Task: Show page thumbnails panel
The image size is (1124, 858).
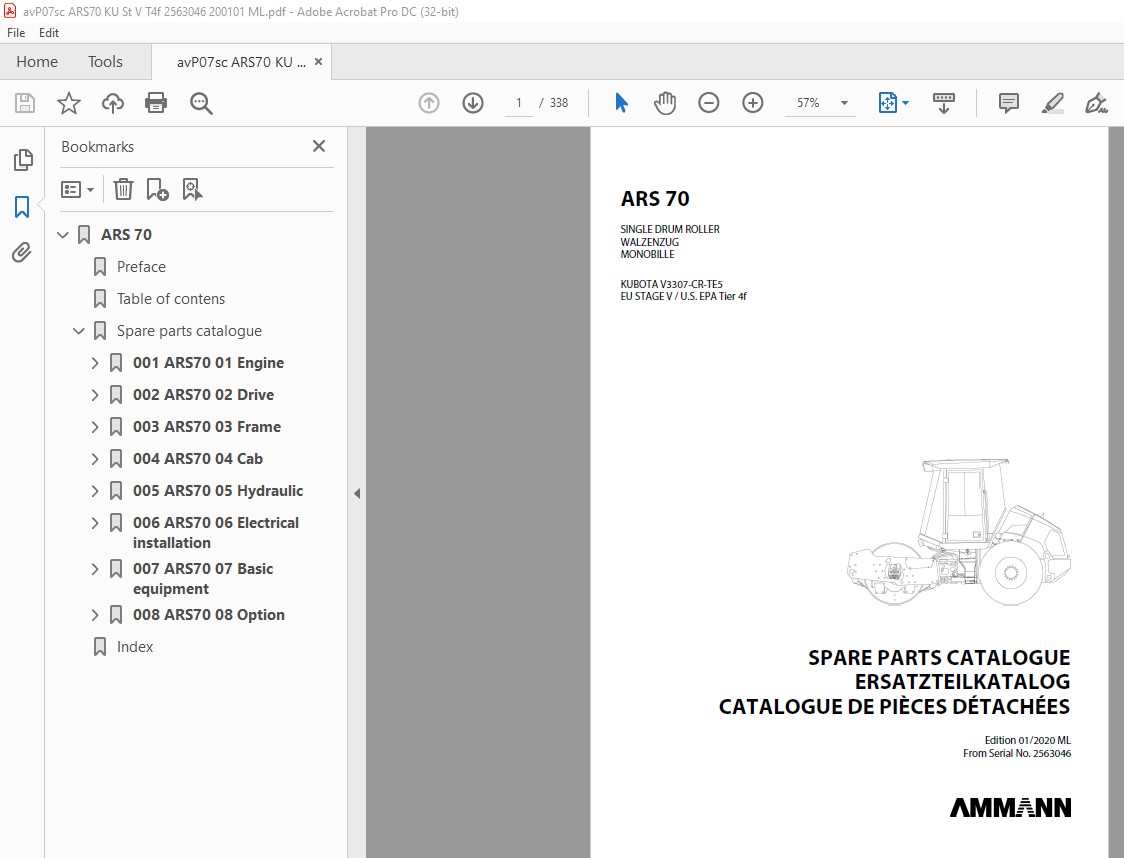Action: (x=23, y=160)
